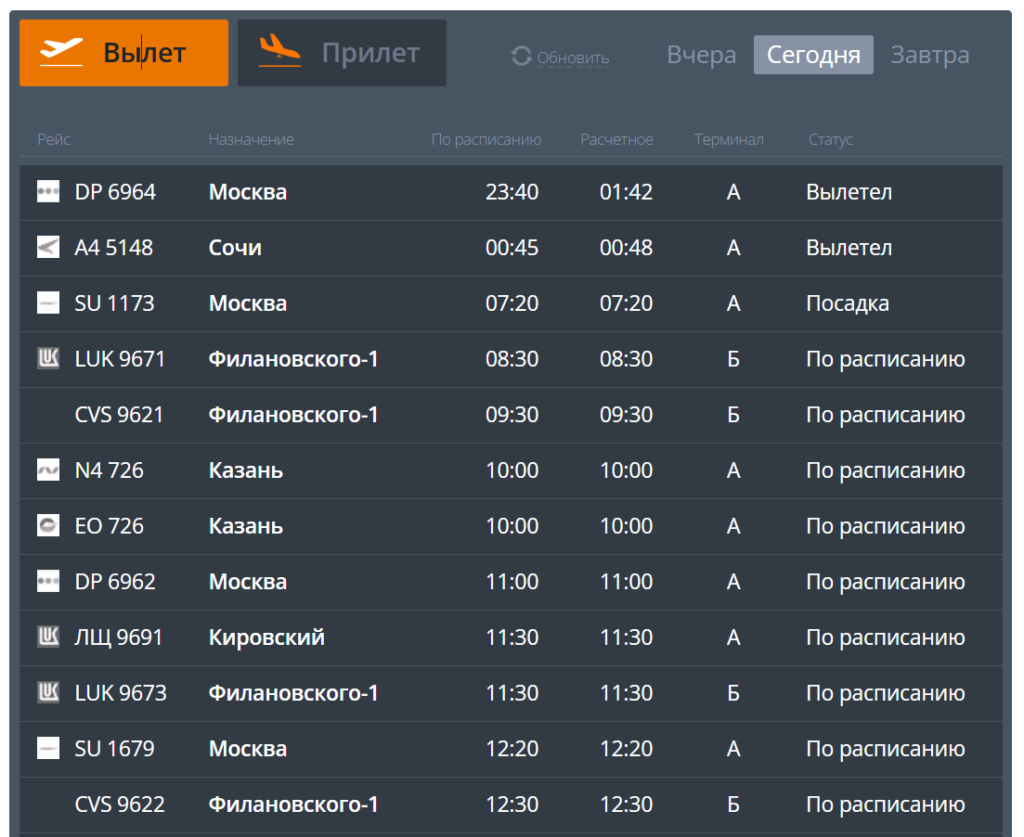Viewport: 1024px width, 837px height.
Task: Click estimated time 00:48
Action: pyautogui.click(x=626, y=247)
